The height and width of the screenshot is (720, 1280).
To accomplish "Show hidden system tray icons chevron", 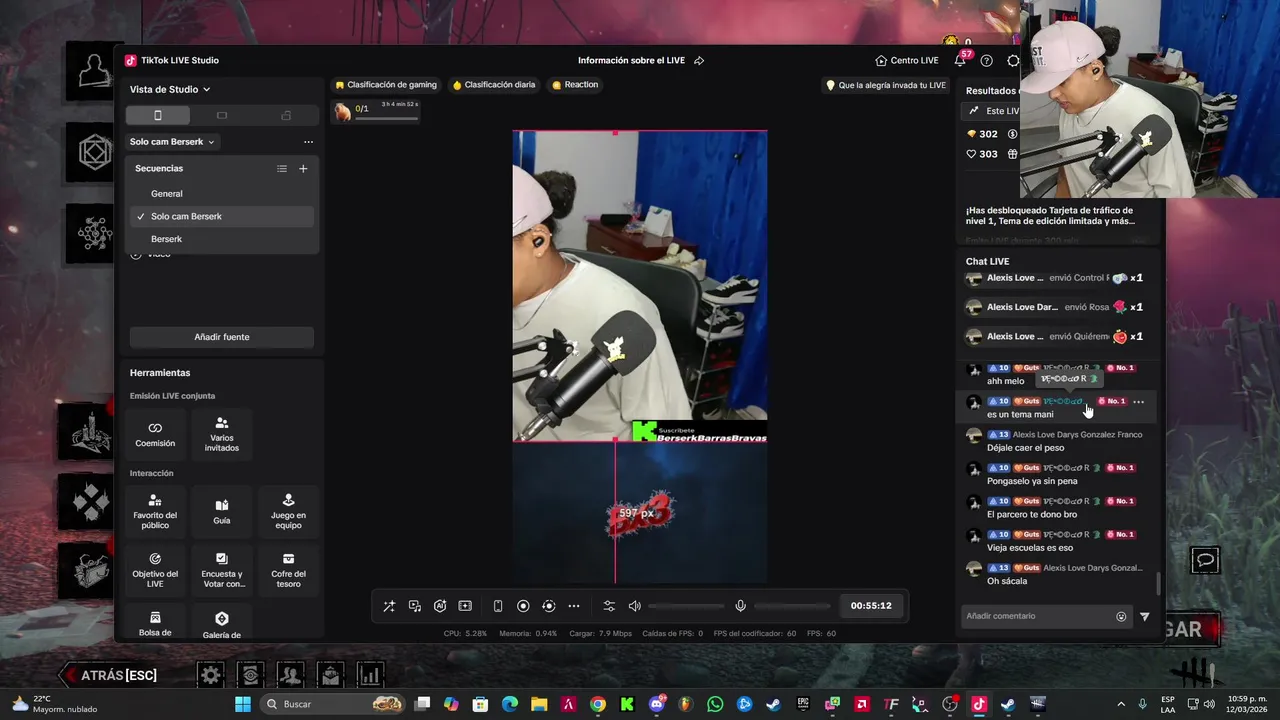I will coord(1121,704).
